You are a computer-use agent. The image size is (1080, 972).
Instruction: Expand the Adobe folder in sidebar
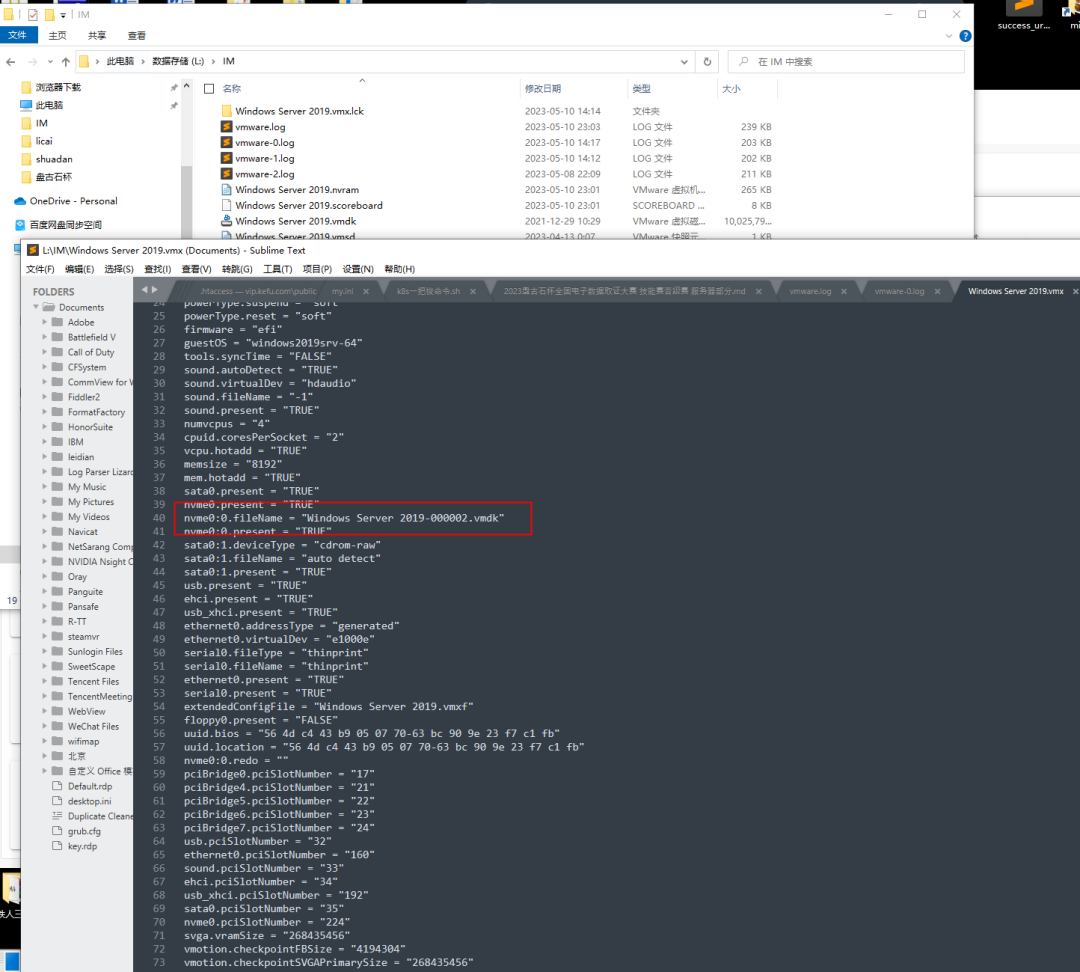45,322
